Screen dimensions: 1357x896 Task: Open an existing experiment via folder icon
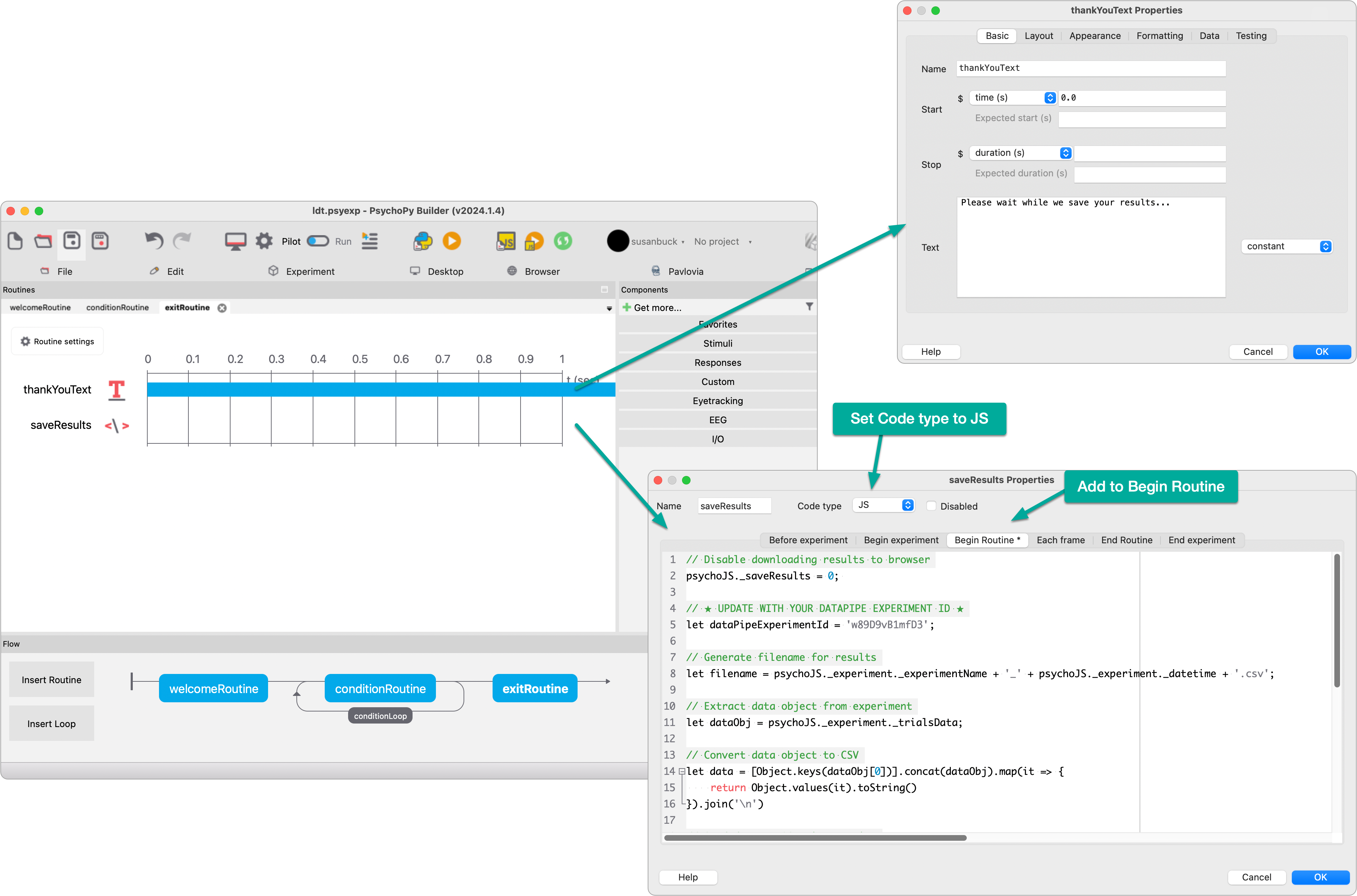coord(43,241)
